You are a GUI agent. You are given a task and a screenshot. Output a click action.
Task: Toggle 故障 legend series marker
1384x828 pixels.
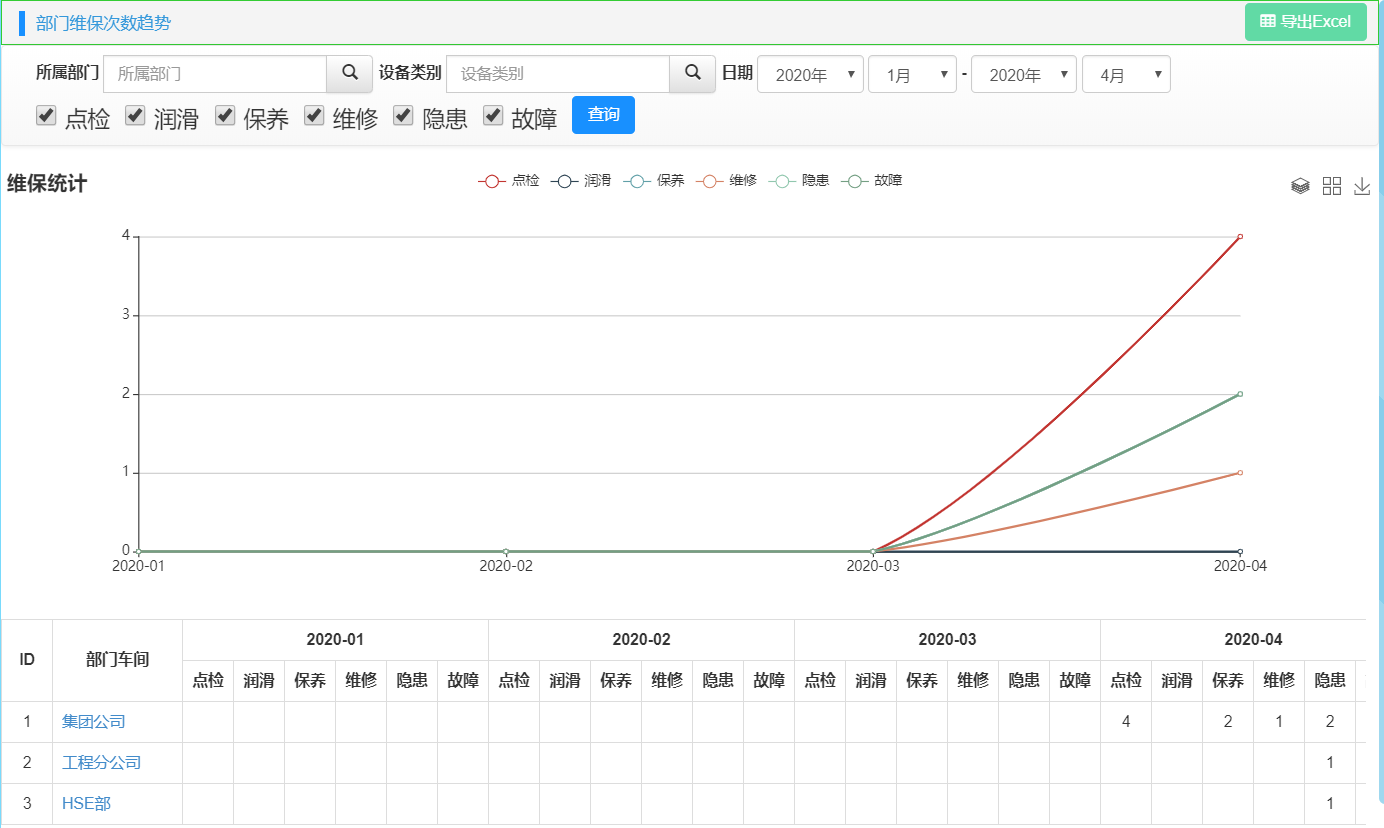[x=853, y=181]
